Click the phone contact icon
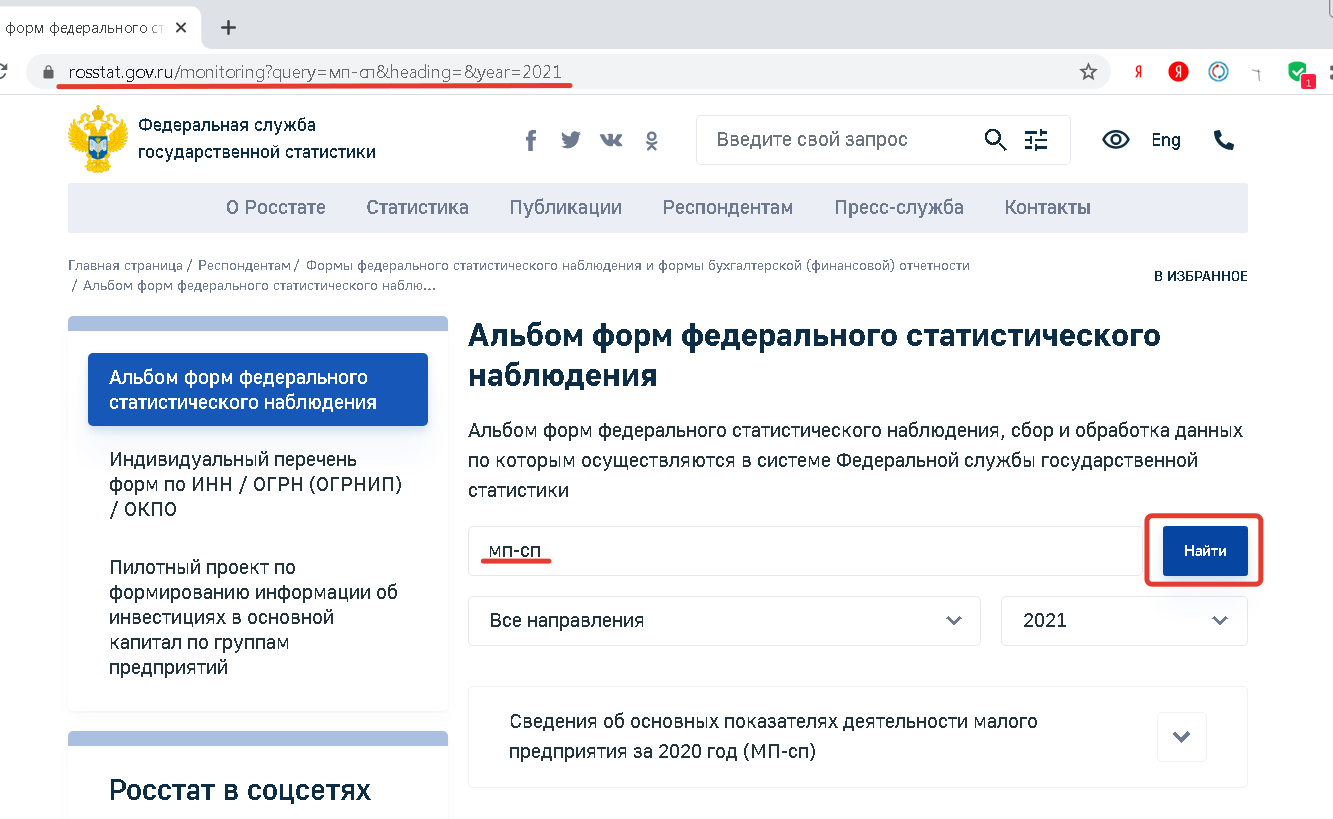 1224,140
